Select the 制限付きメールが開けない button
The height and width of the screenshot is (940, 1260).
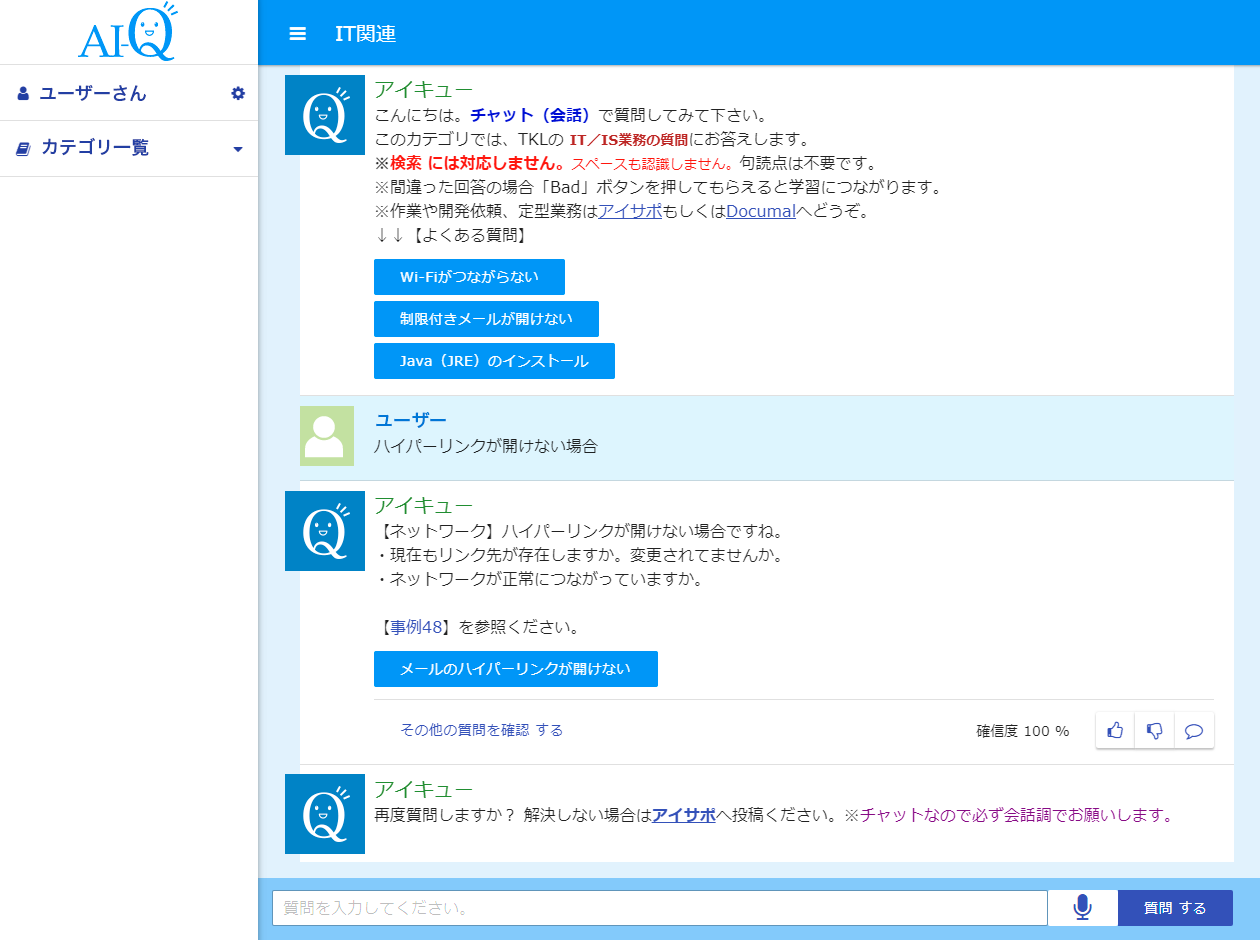[486, 319]
